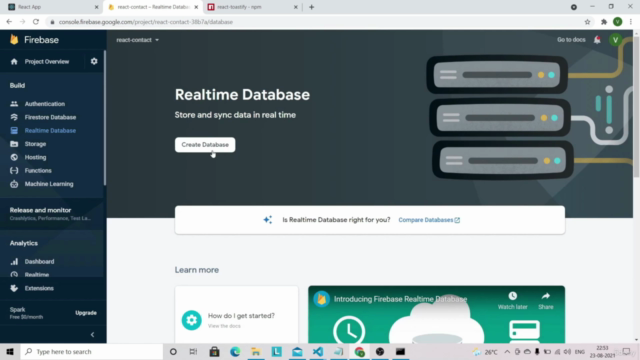
Task: Open Project Overview home icon
Action: [x=14, y=62]
